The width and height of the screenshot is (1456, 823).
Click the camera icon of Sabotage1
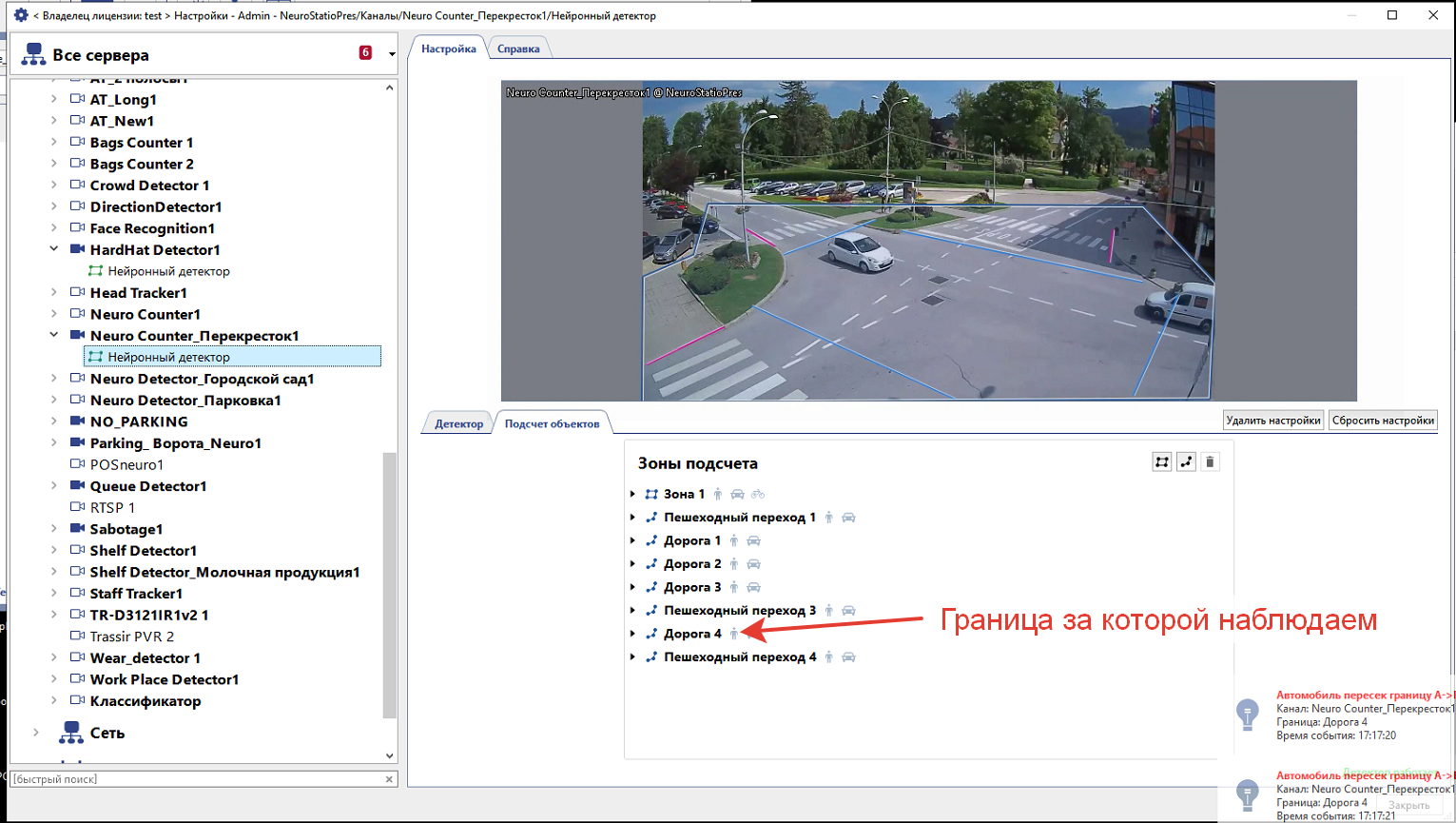[x=78, y=529]
